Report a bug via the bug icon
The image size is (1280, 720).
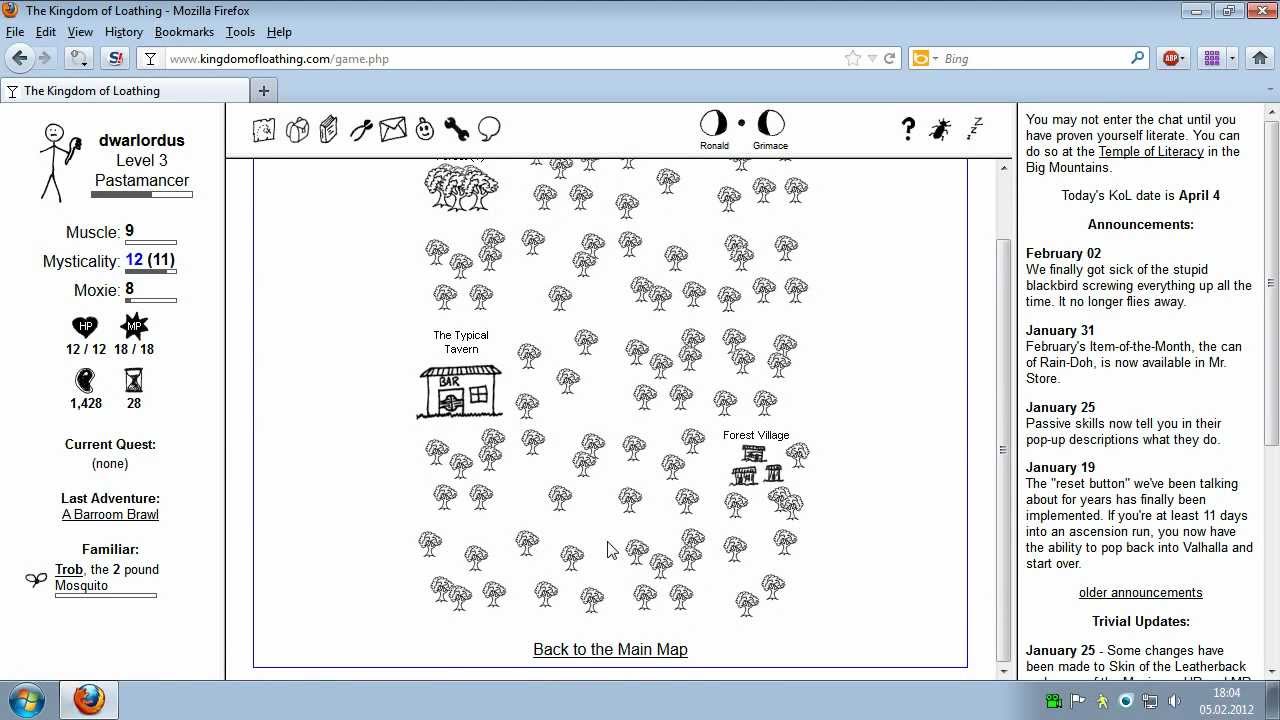tap(940, 128)
